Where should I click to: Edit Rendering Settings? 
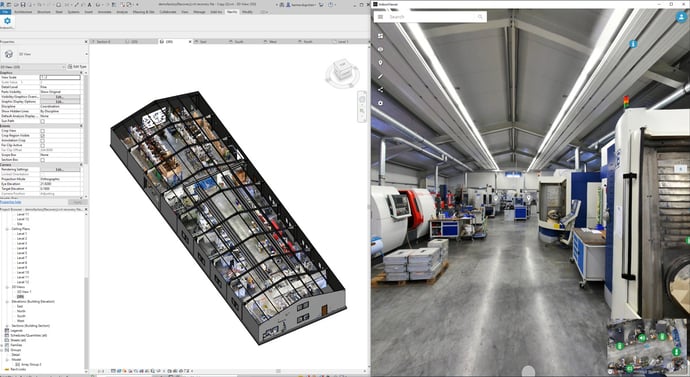click(60, 169)
